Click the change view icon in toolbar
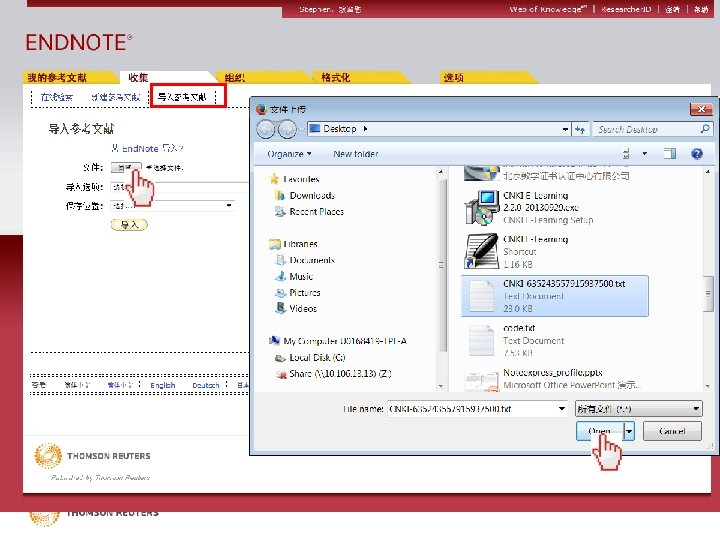 click(x=626, y=154)
